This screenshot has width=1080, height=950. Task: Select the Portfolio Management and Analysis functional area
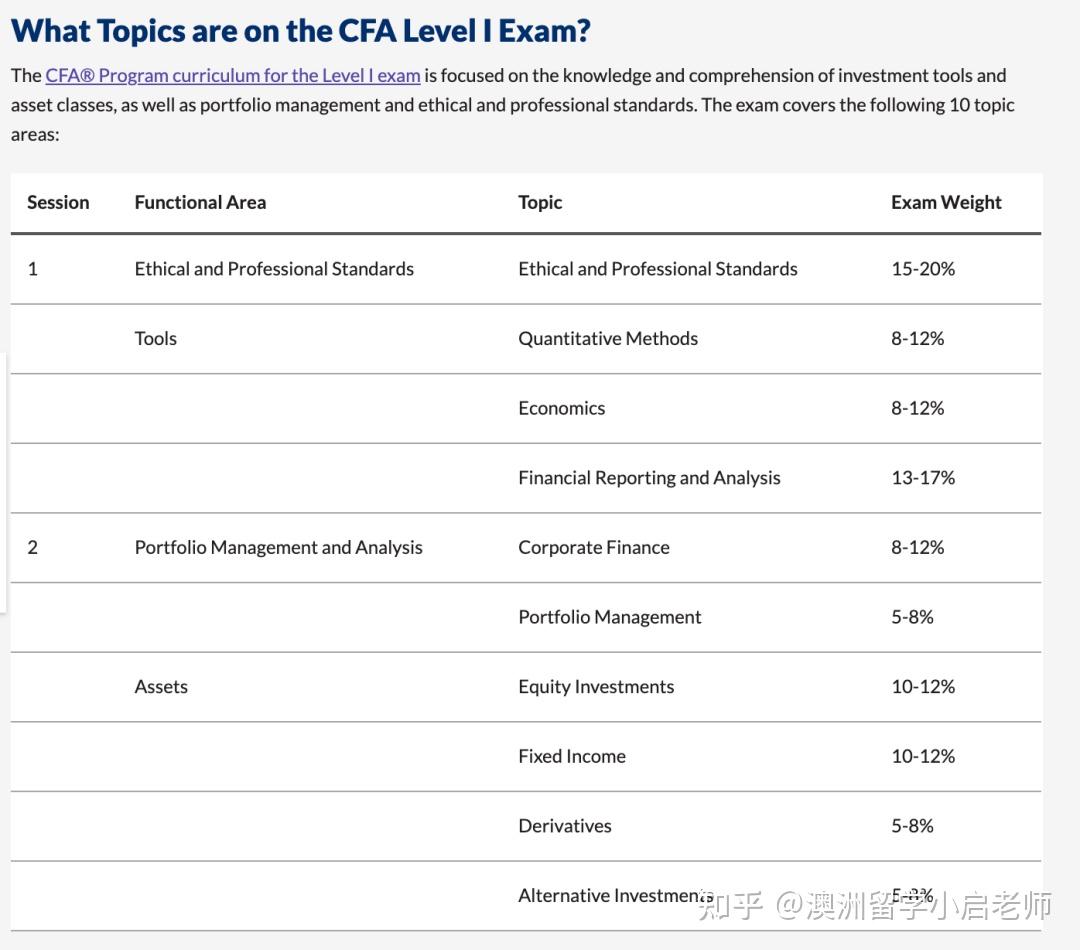click(x=278, y=547)
